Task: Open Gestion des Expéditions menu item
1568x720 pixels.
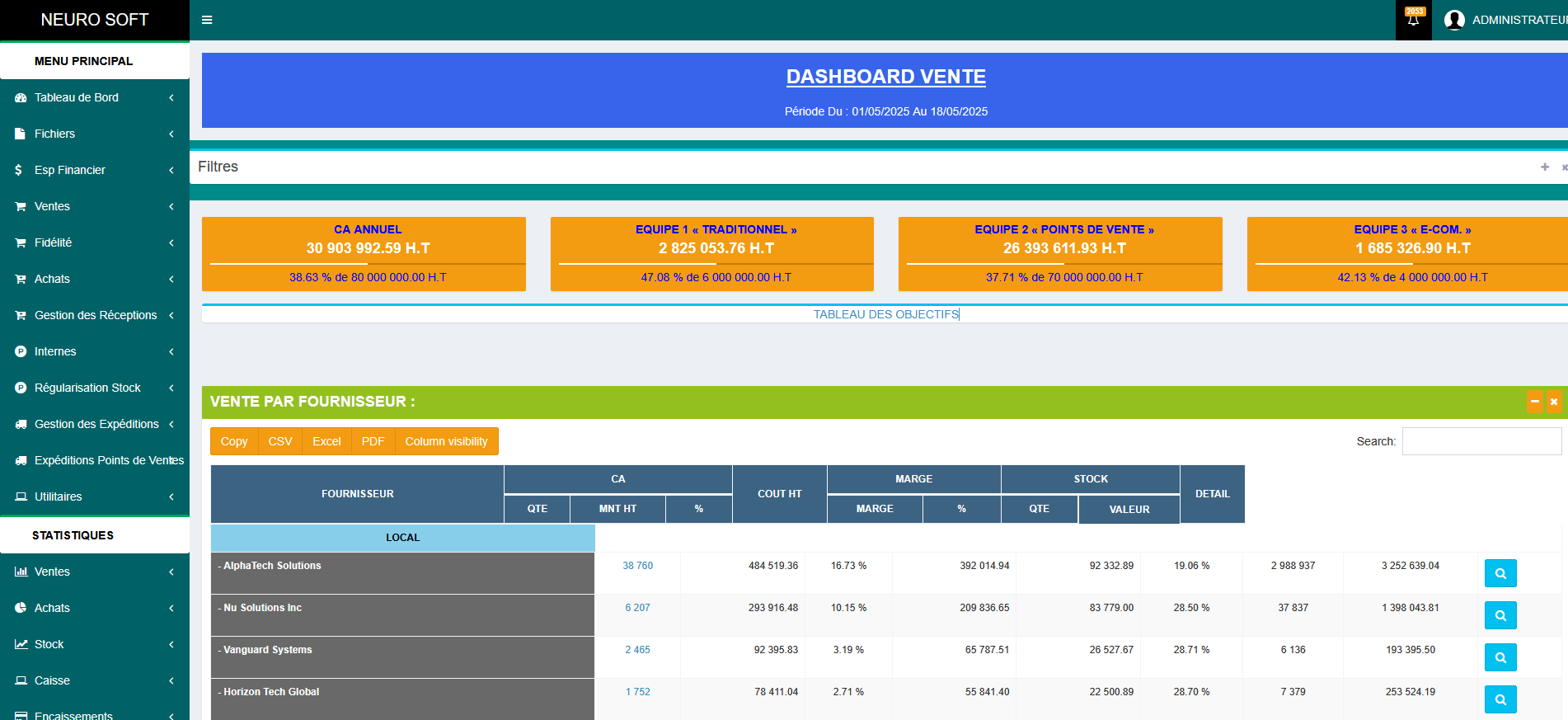Action: [95, 424]
